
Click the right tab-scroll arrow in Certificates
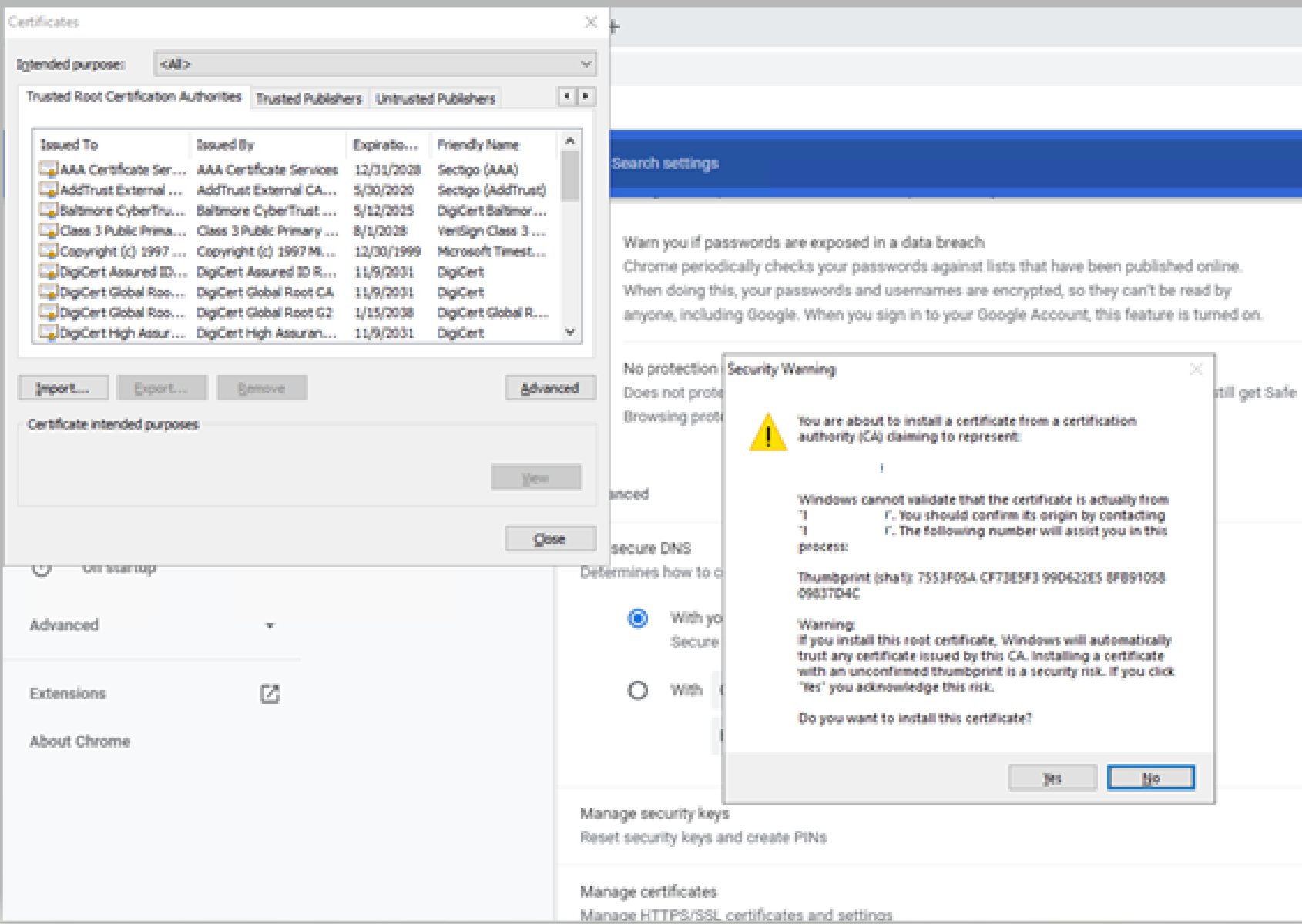point(586,96)
